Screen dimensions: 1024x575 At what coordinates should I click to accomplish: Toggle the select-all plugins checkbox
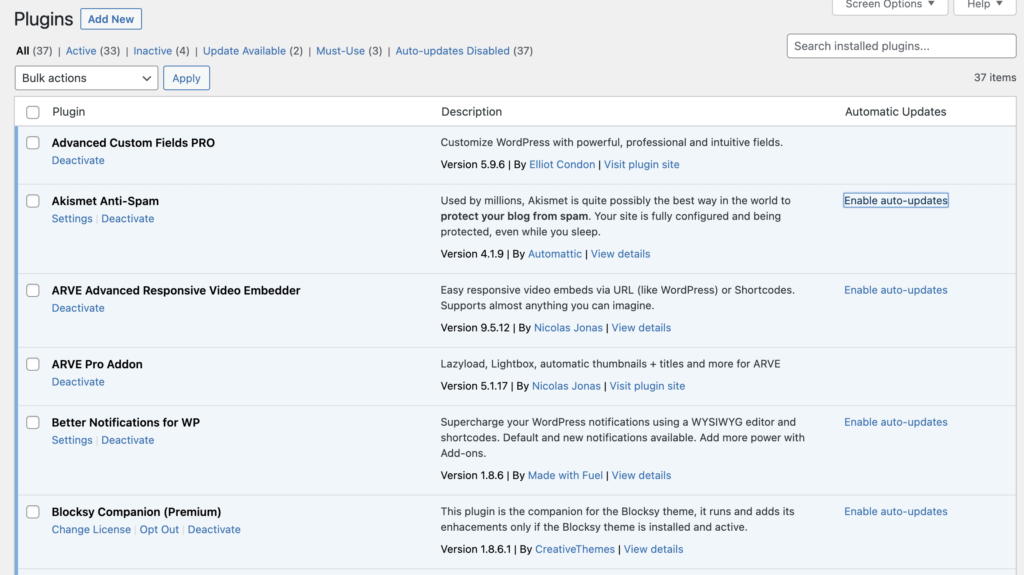click(33, 112)
